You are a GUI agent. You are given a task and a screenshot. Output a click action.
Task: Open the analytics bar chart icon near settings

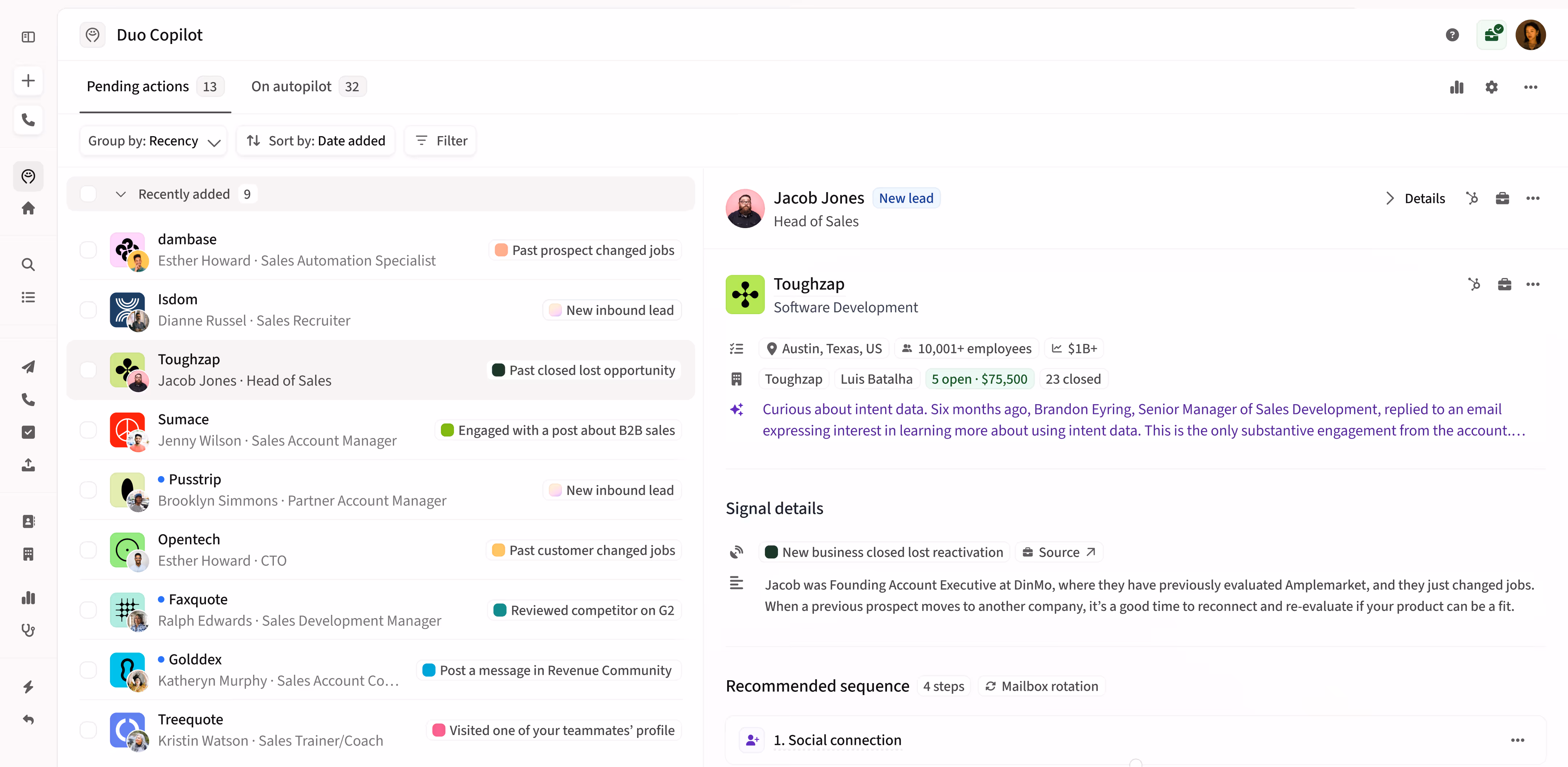1456,87
